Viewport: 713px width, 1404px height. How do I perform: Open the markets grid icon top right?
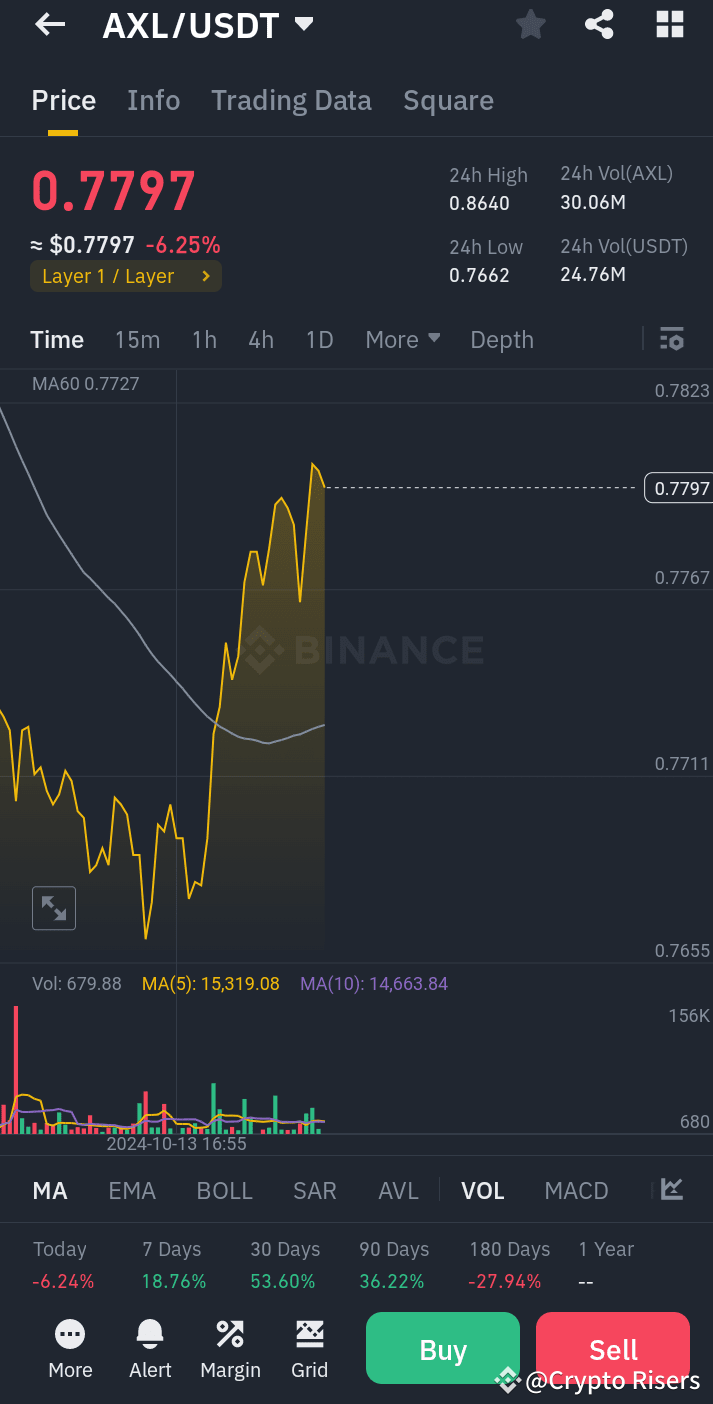(x=669, y=24)
